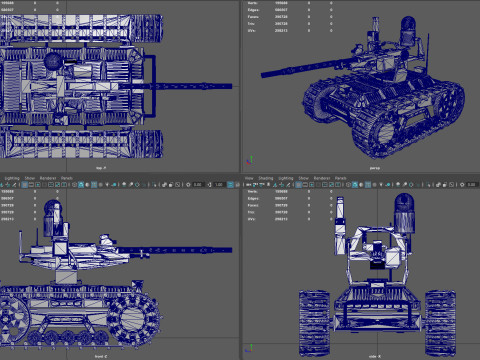Open Grease Pencil from side view toolbar
The width and height of the screenshot is (480, 360).
click(x=288, y=185)
